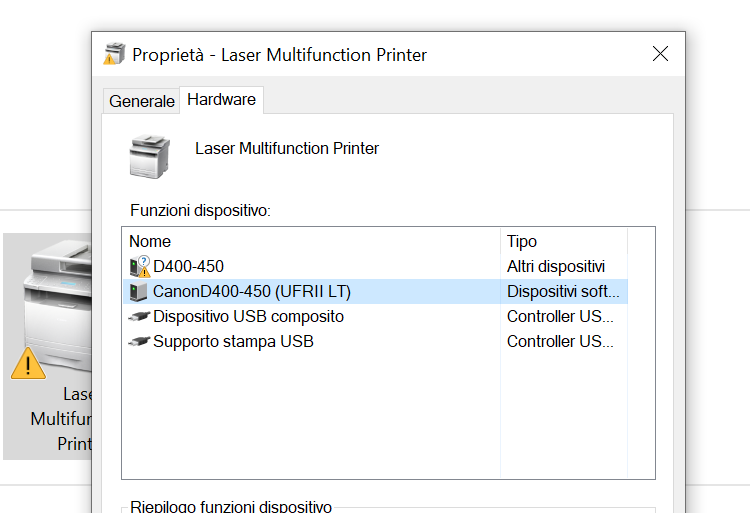Click the Dispositivo USB composito plug icon

point(139,317)
